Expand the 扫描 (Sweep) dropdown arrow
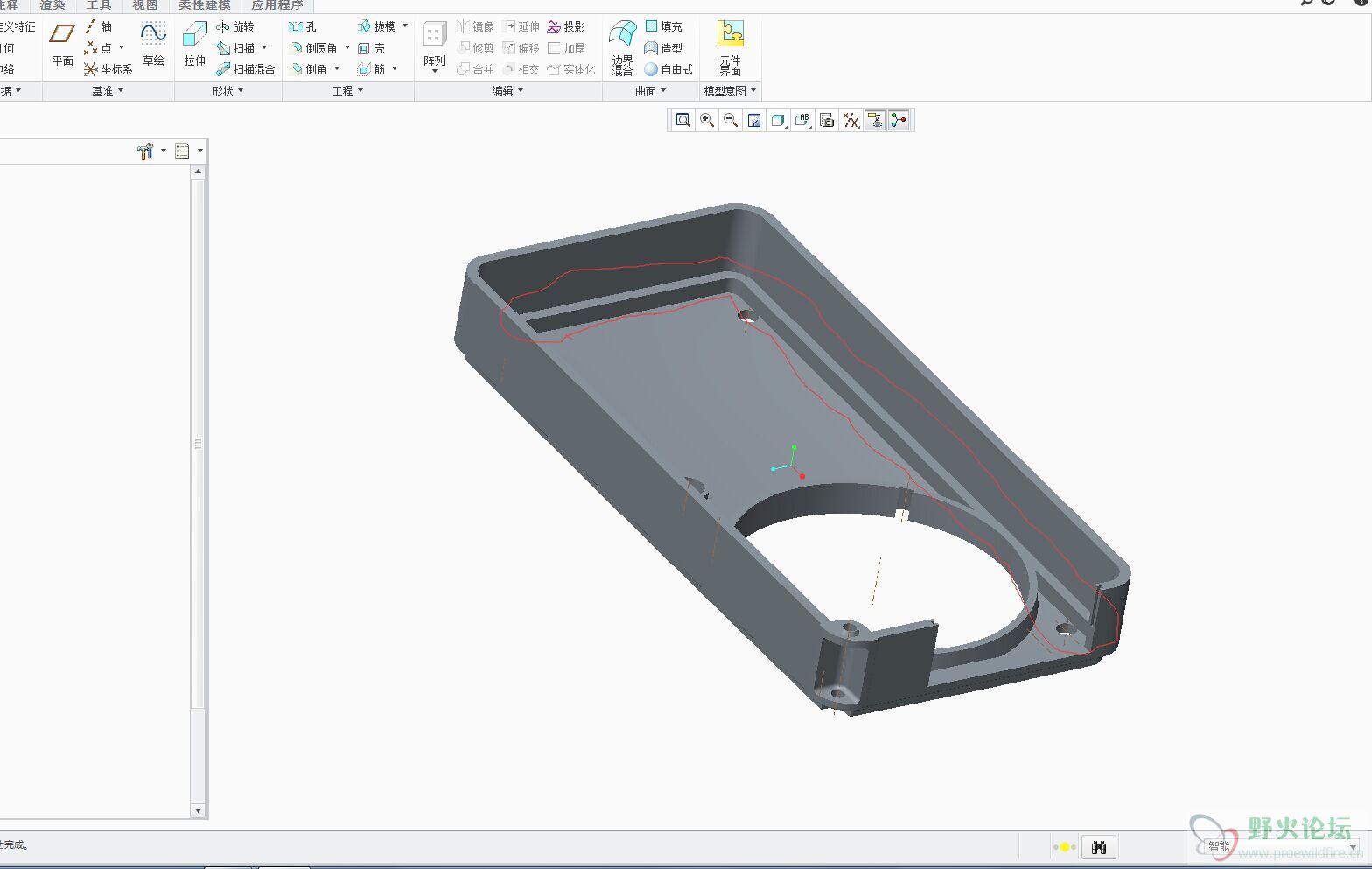The height and width of the screenshot is (869, 1372). (264, 48)
